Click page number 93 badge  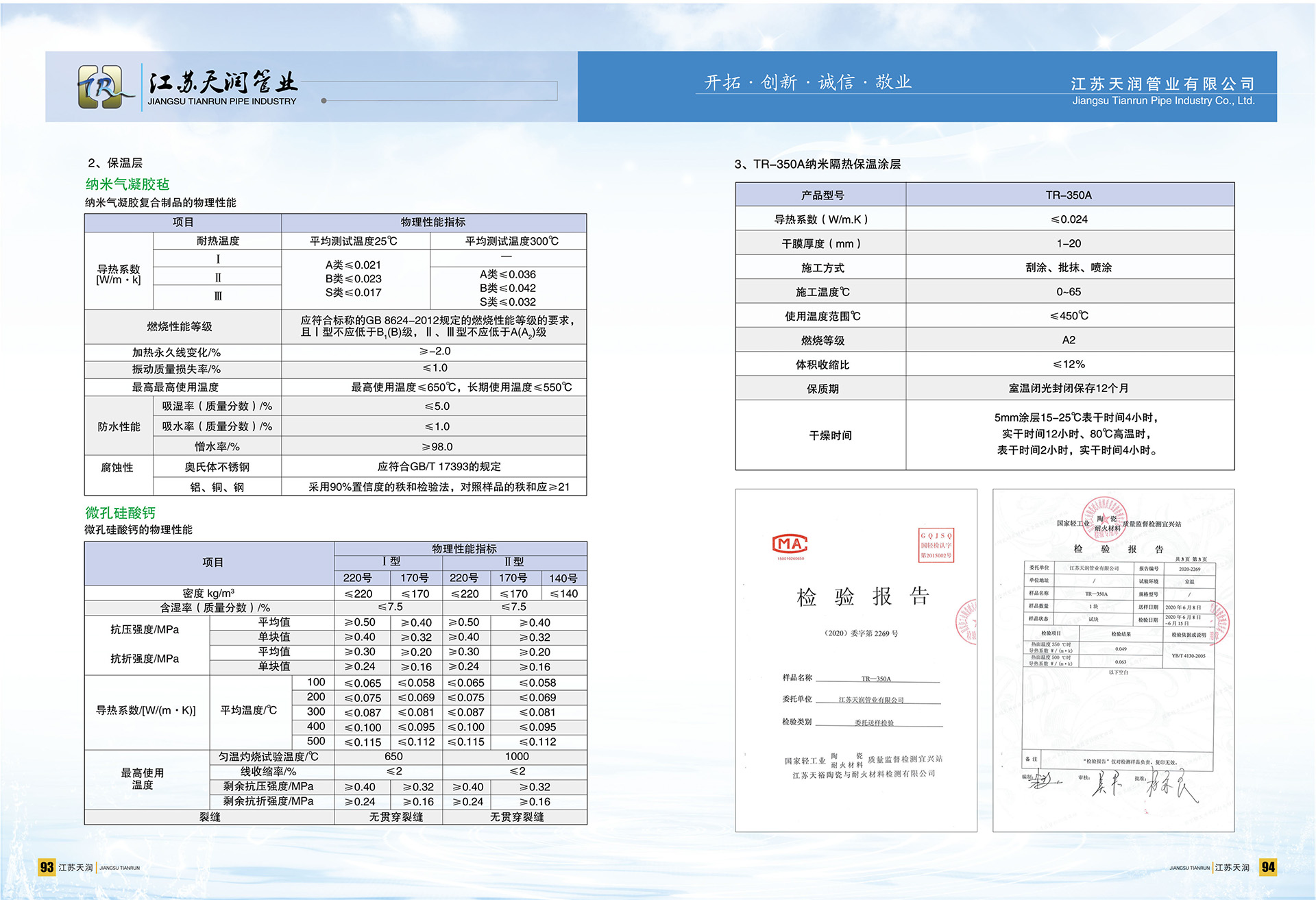[47, 867]
